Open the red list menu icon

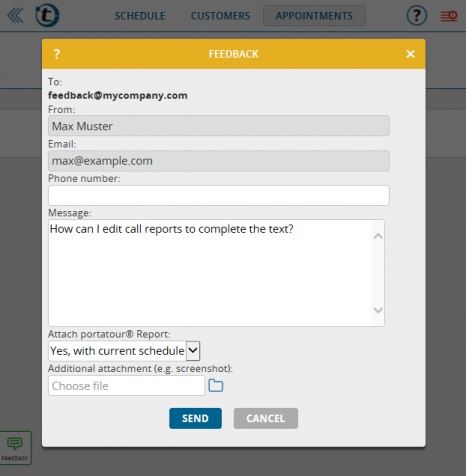click(x=449, y=16)
